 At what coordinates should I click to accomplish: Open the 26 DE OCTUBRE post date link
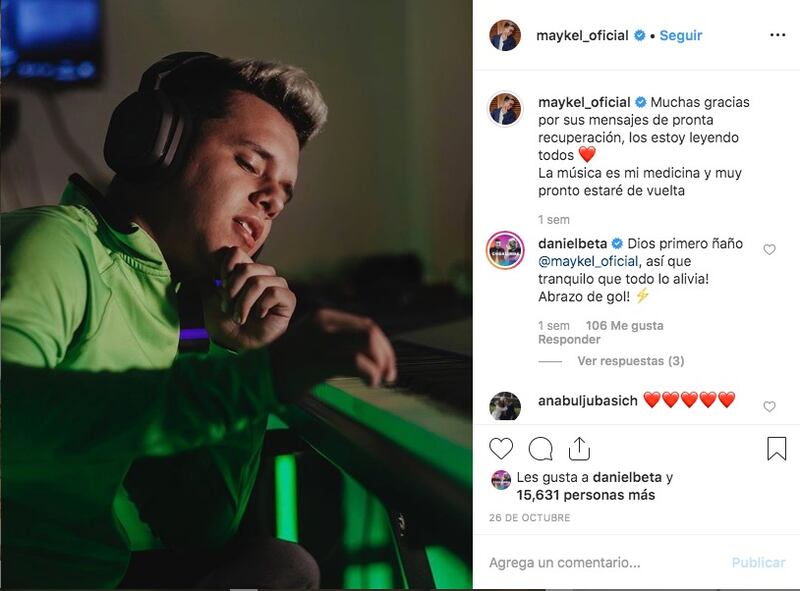point(530,518)
